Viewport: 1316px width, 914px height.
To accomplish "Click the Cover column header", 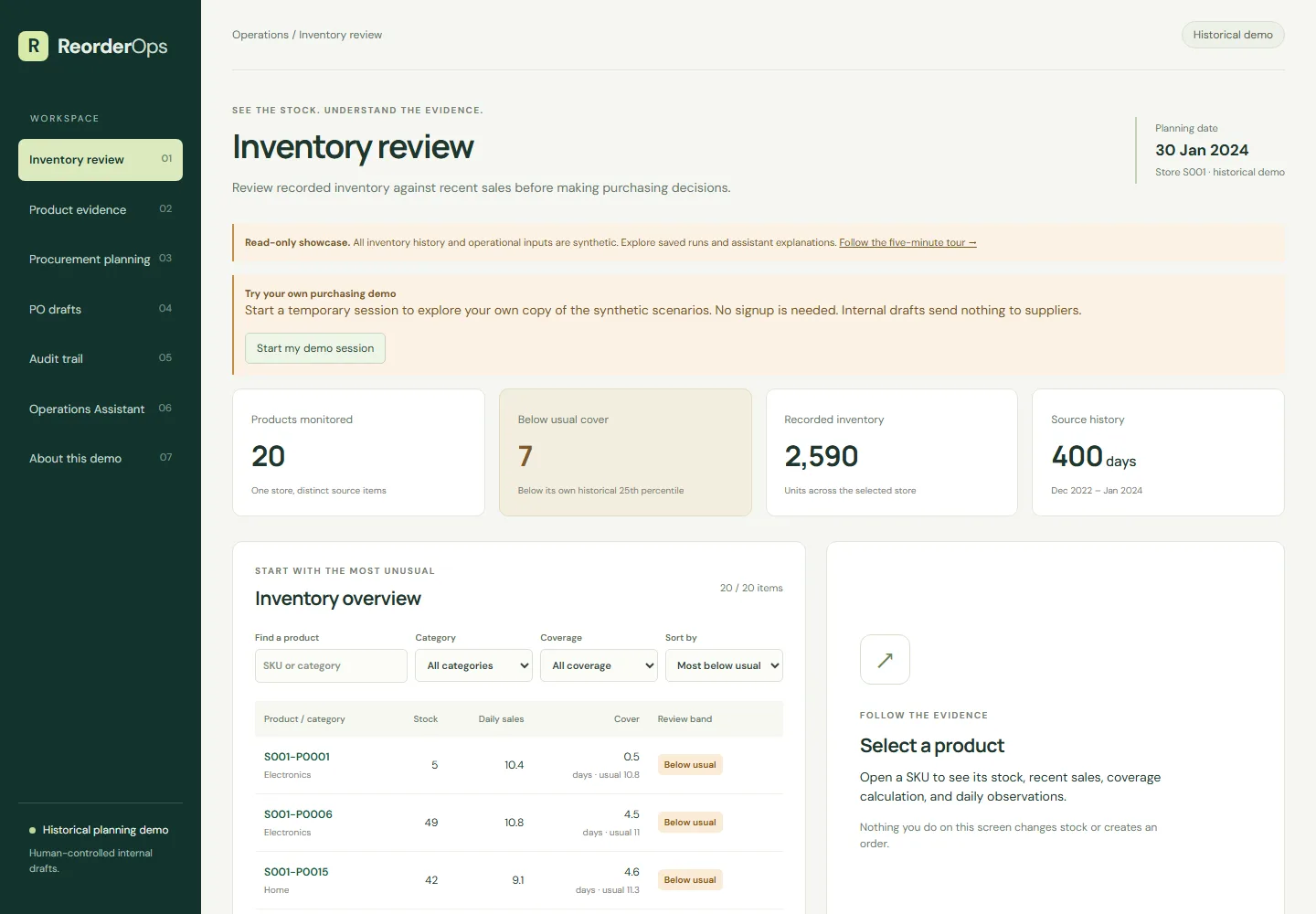I will pyautogui.click(x=626, y=719).
